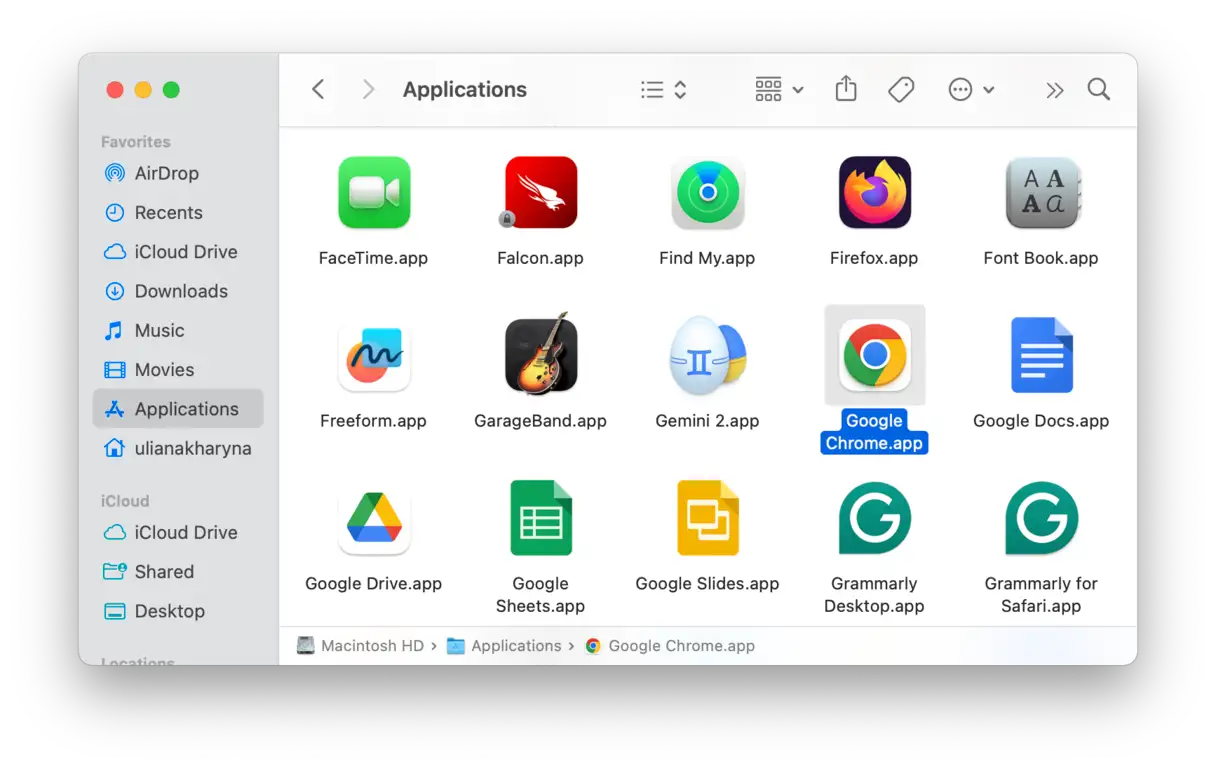
Task: Click the Google Docs.app file name label
Action: click(1041, 421)
